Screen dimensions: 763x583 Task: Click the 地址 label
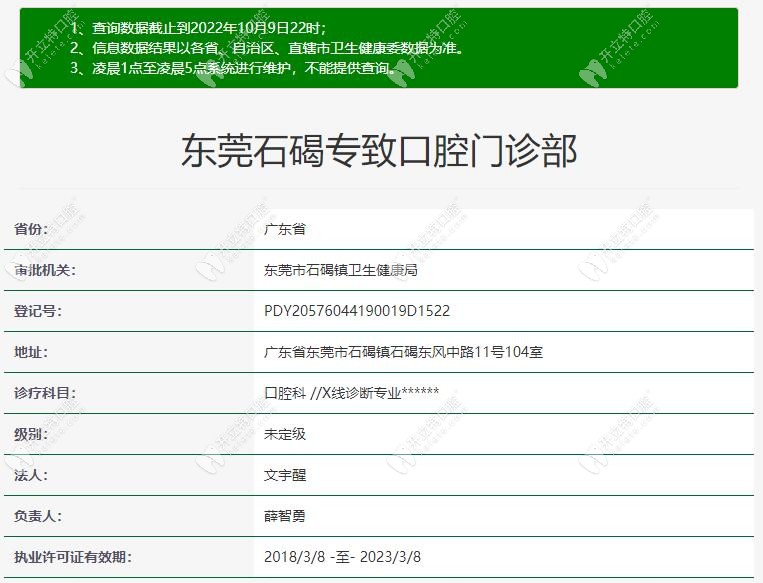[31, 351]
